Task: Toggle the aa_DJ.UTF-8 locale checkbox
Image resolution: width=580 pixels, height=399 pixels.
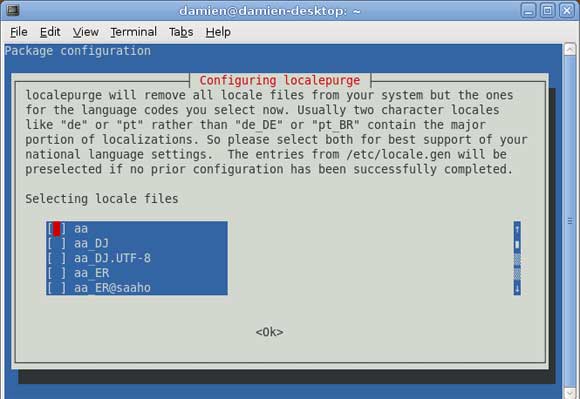Action: [x=56, y=258]
